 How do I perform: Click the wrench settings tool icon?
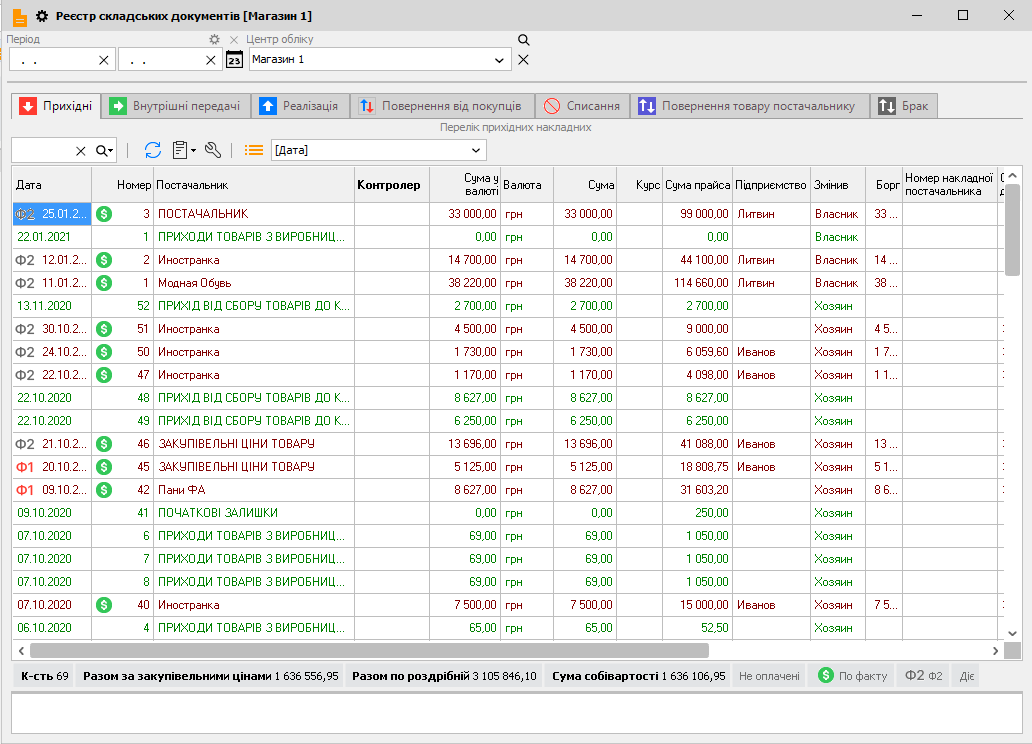point(212,150)
